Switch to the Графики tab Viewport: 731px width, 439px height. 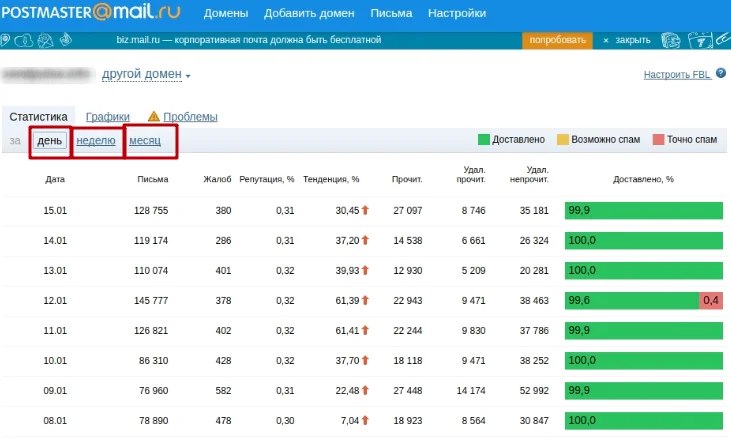pos(107,117)
